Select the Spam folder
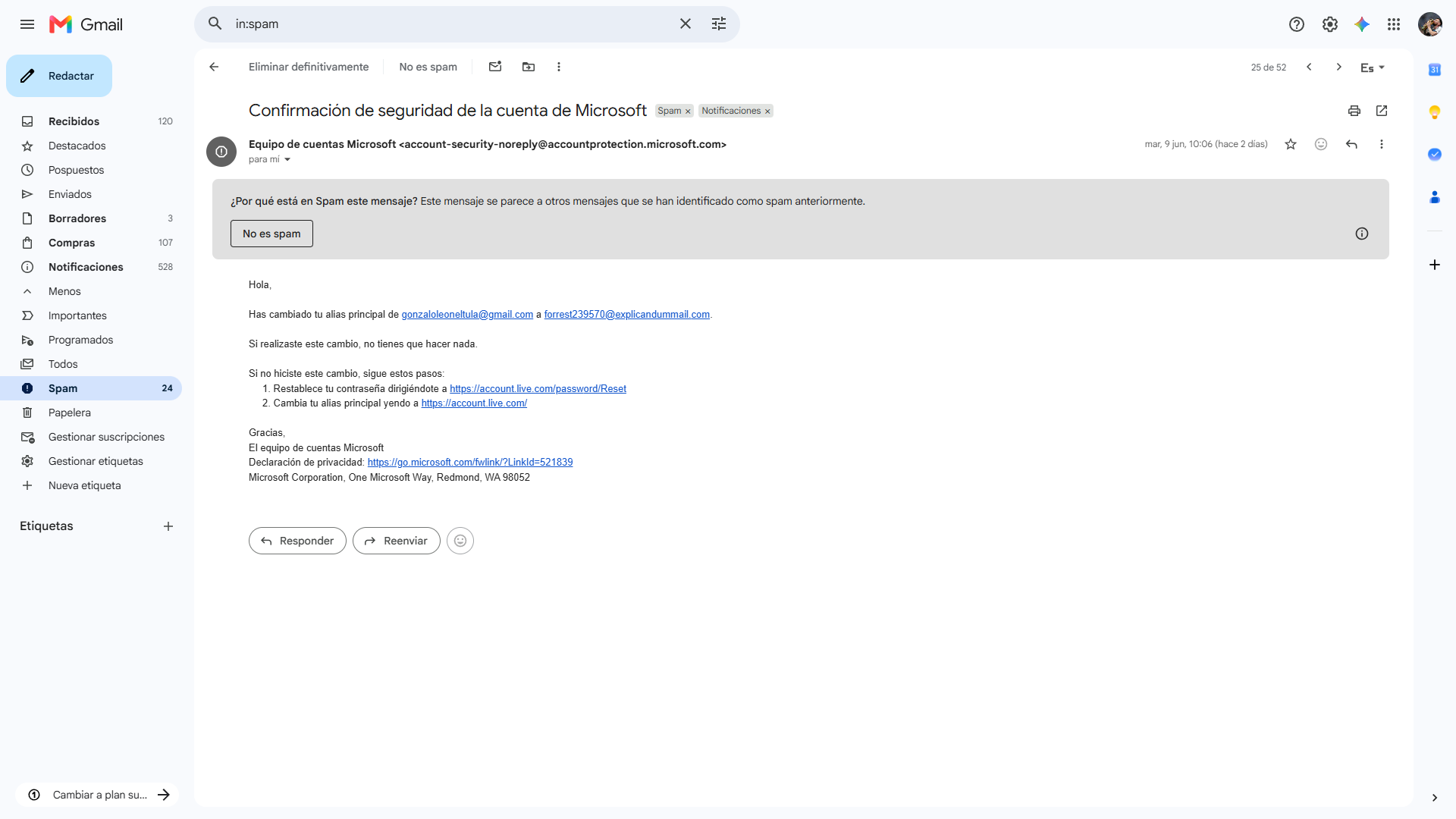This screenshot has height=819, width=1456. (x=91, y=388)
